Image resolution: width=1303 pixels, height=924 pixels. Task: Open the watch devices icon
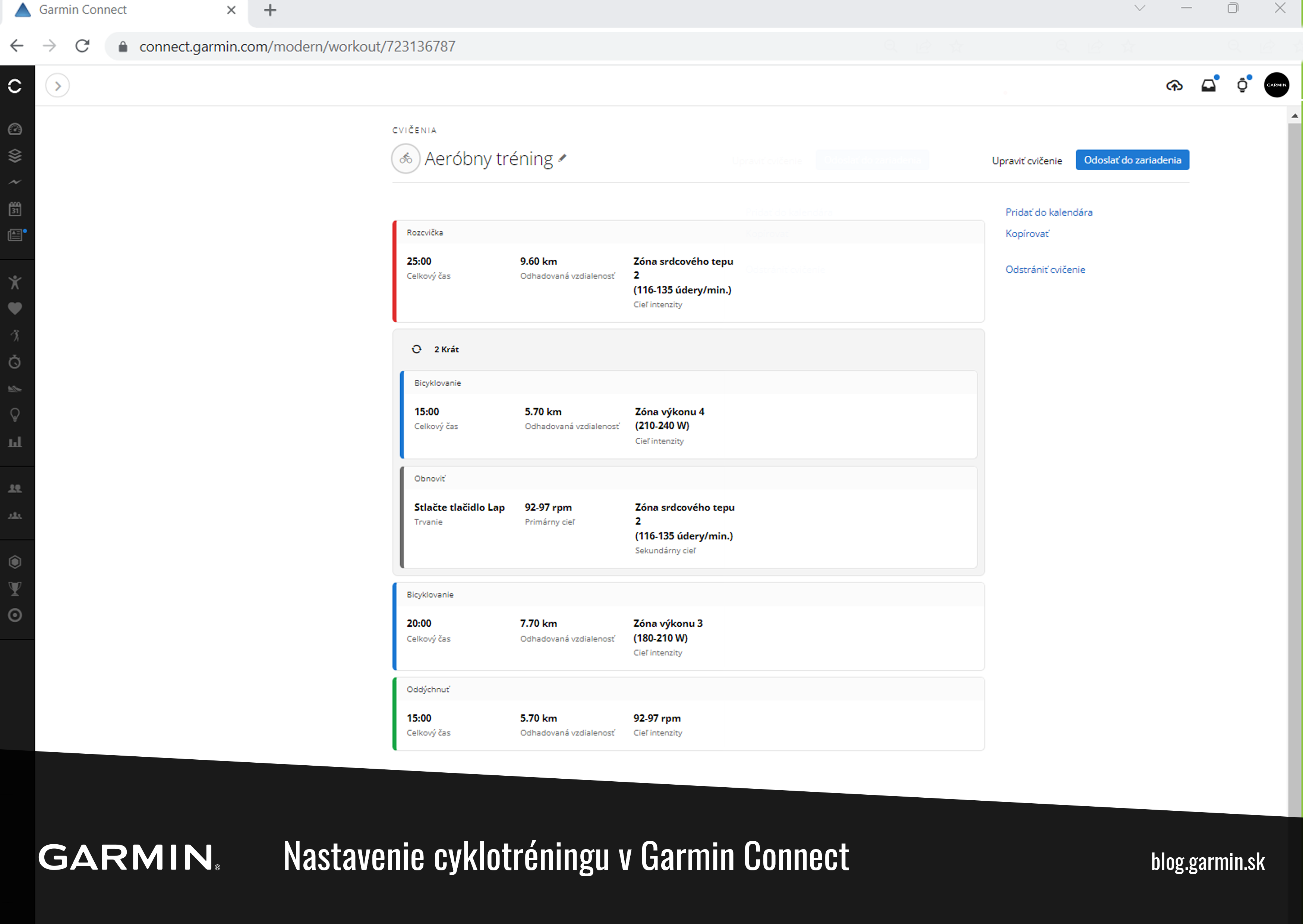1243,85
